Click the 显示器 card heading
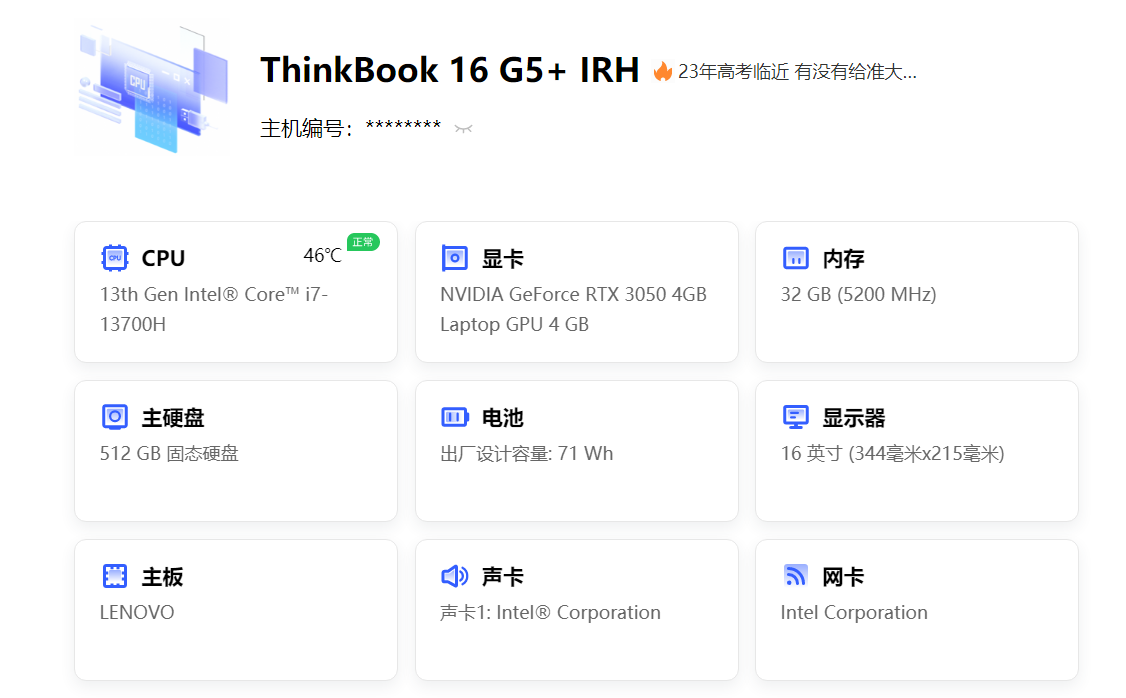The image size is (1126, 698). [854, 417]
